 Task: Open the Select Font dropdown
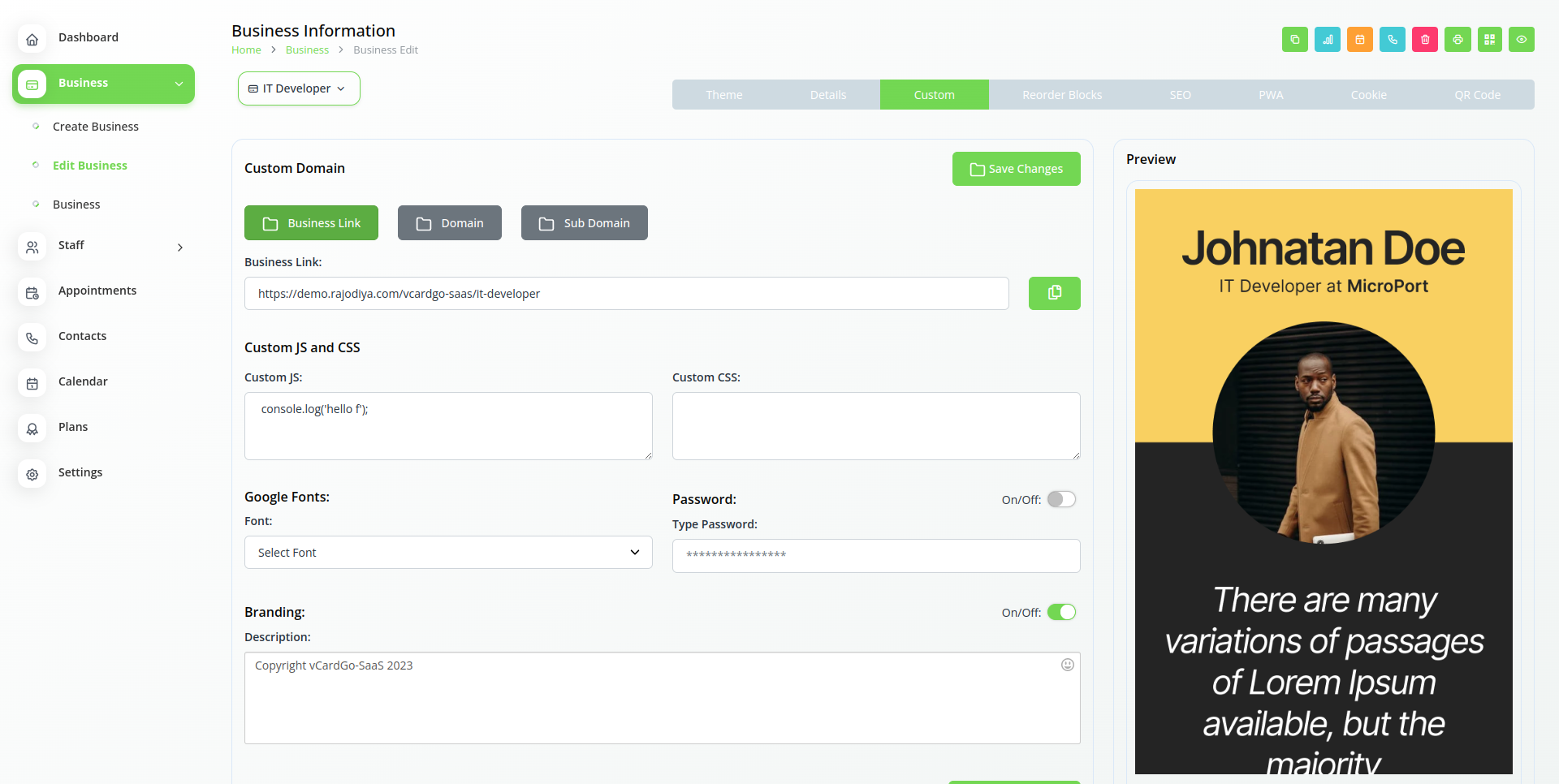448,553
